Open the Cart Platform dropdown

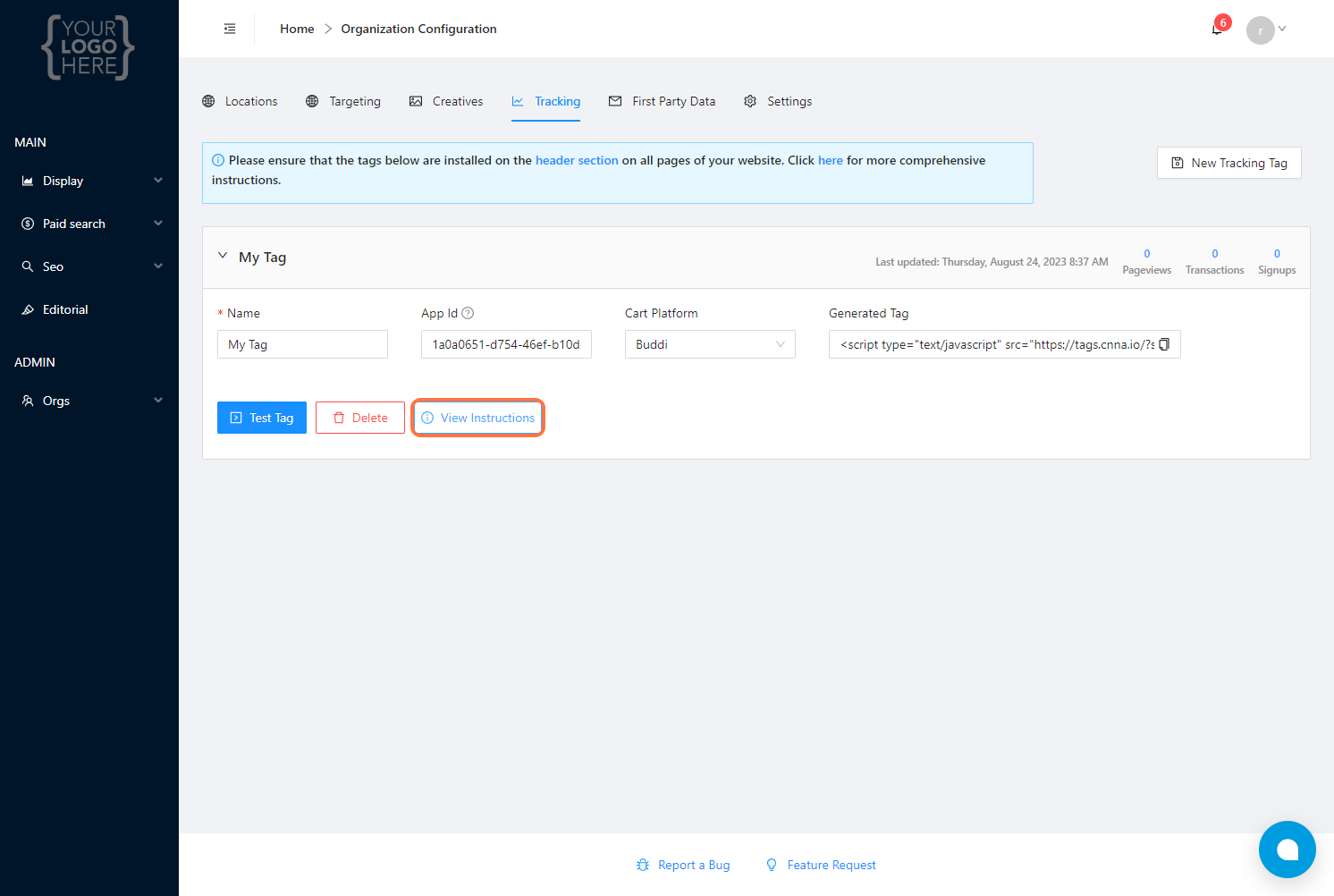710,344
